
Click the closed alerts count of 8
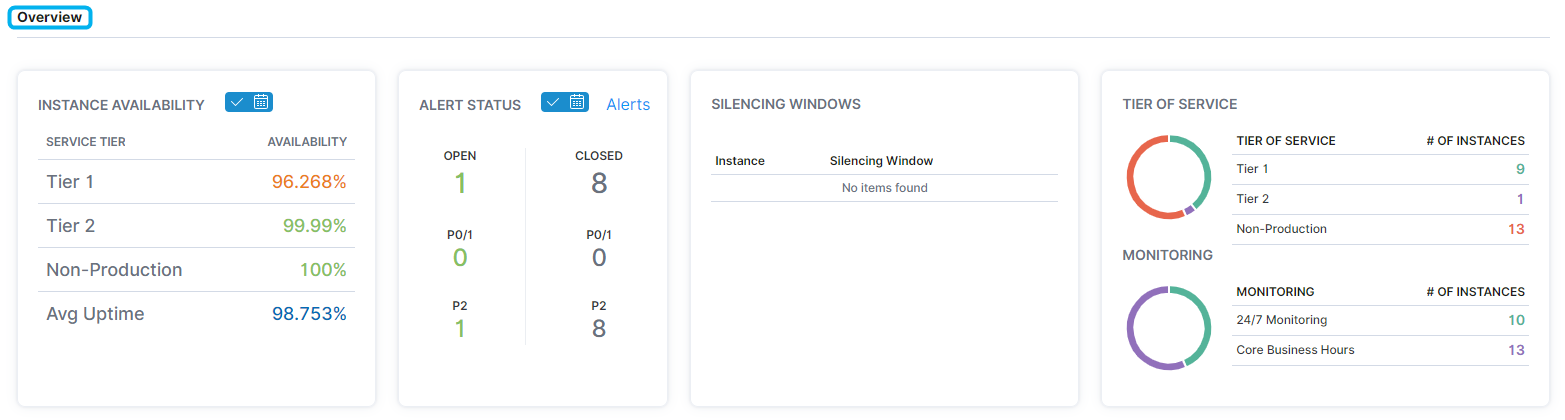(x=598, y=184)
